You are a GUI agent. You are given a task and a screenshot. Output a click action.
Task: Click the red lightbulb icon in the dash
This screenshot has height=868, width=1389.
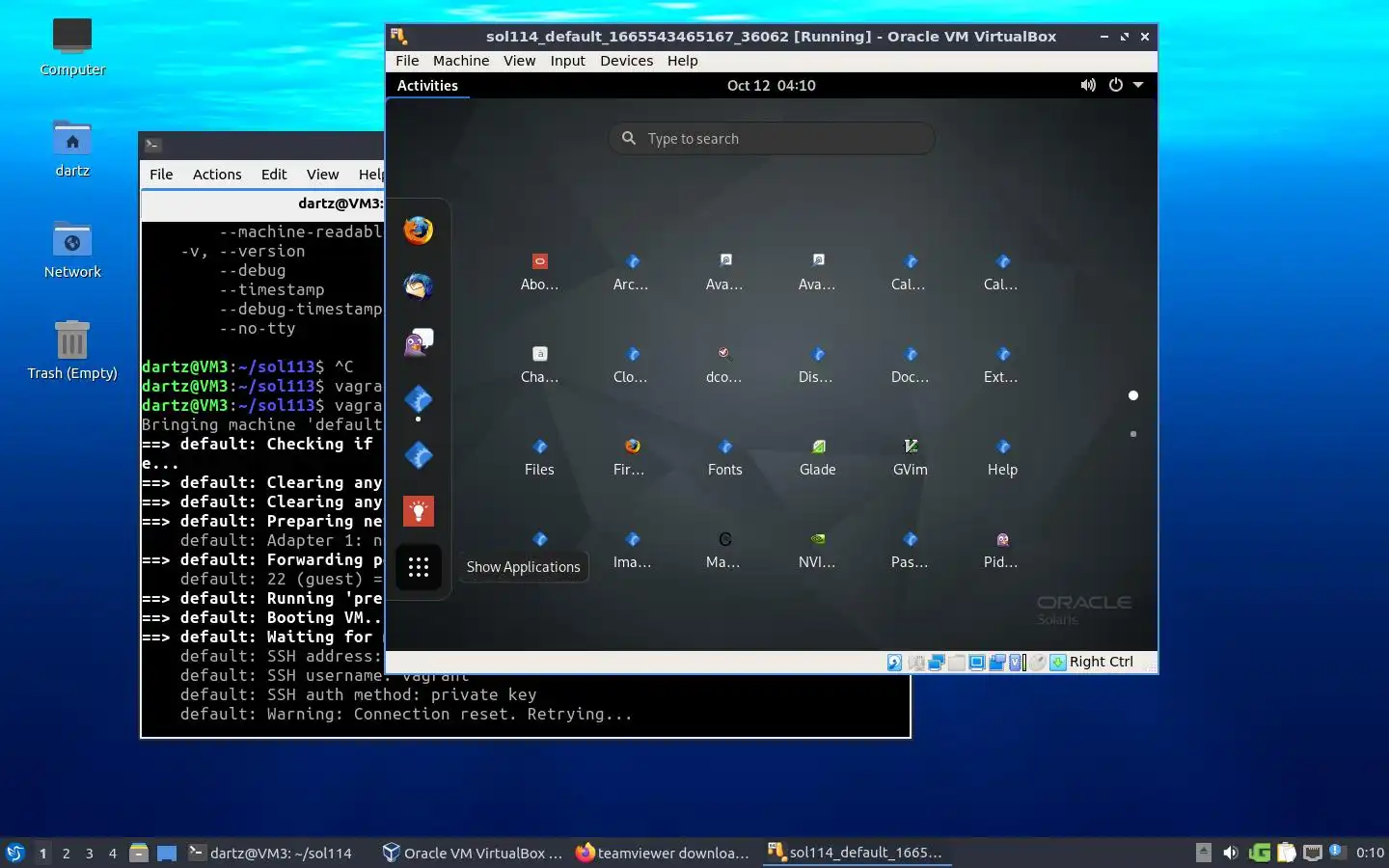click(418, 511)
